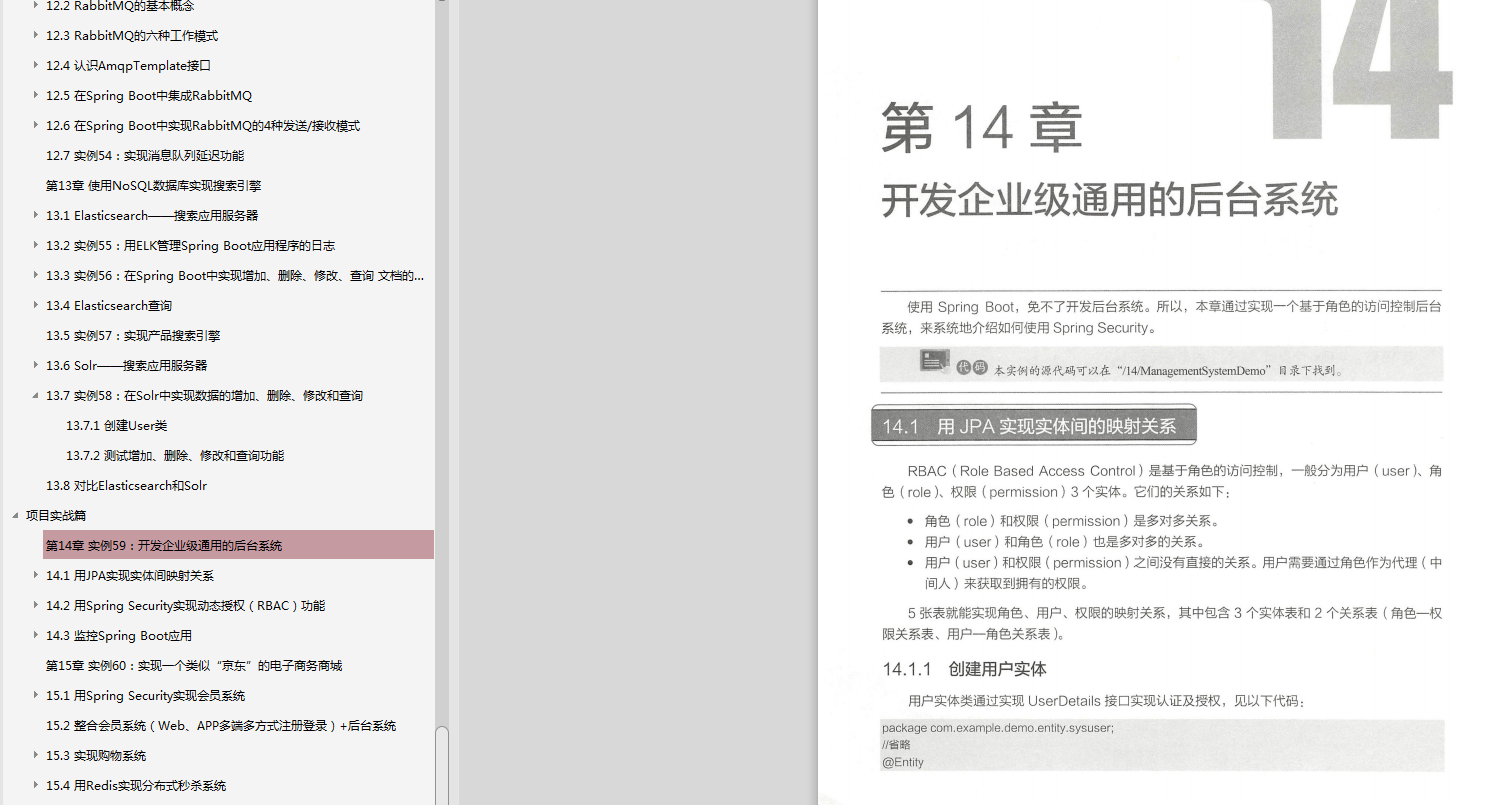Click subsection heading 14.1.1 创建用户实体
Image resolution: width=1486 pixels, height=805 pixels.
pos(964,669)
